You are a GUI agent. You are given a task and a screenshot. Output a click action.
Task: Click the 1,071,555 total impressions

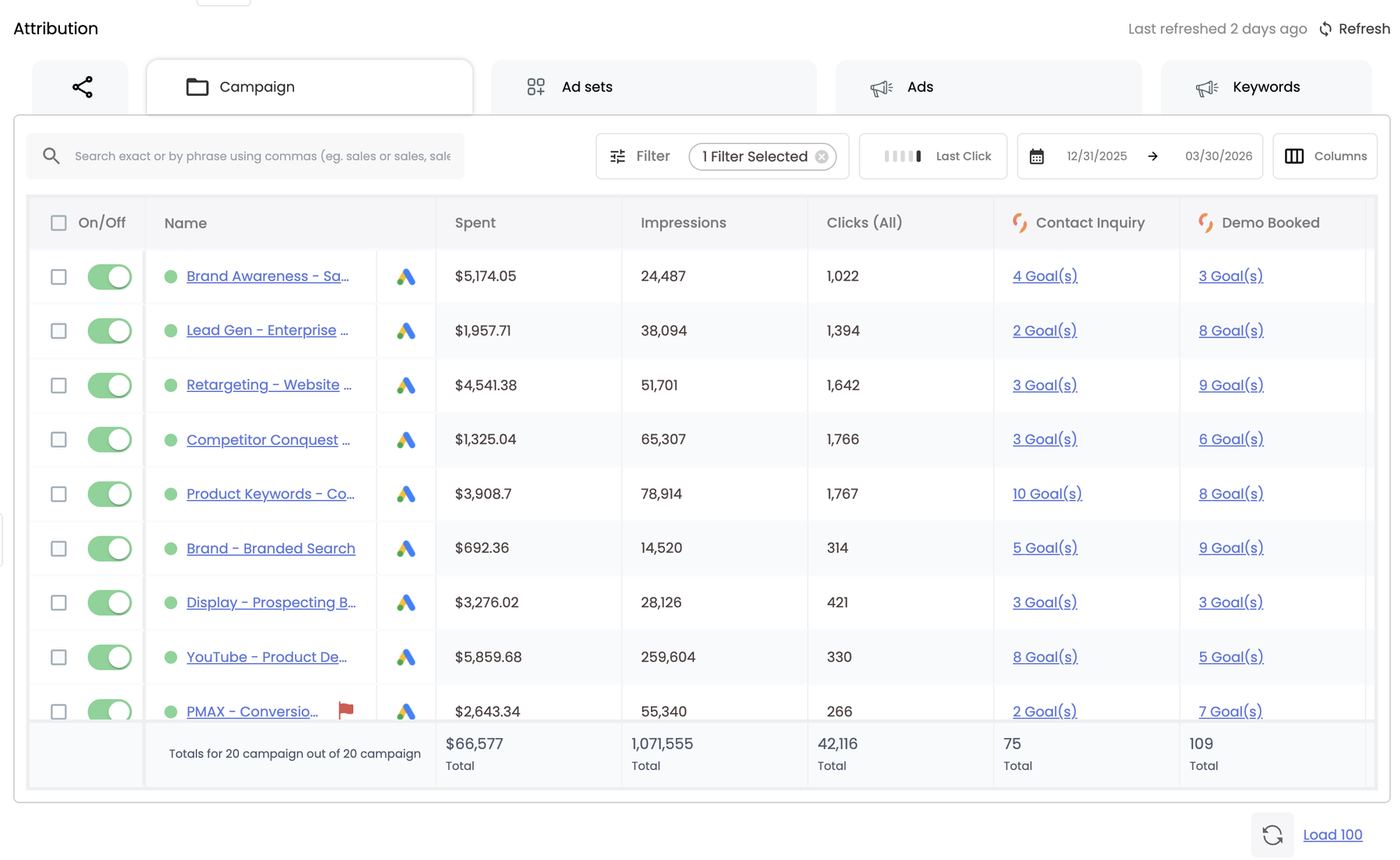click(662, 744)
